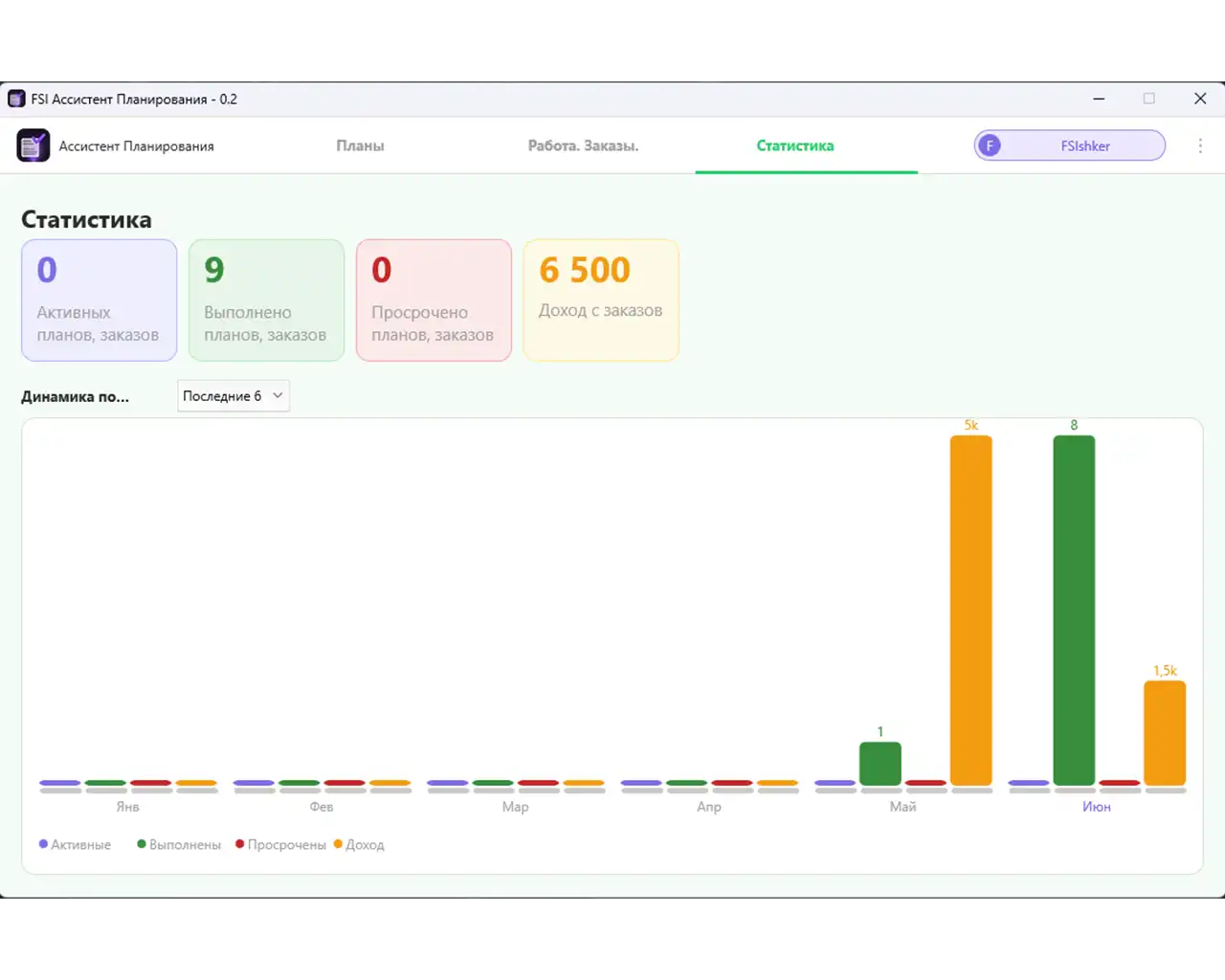This screenshot has width=1225, height=980.
Task: Open the three-dot options menu
Action: click(1200, 145)
